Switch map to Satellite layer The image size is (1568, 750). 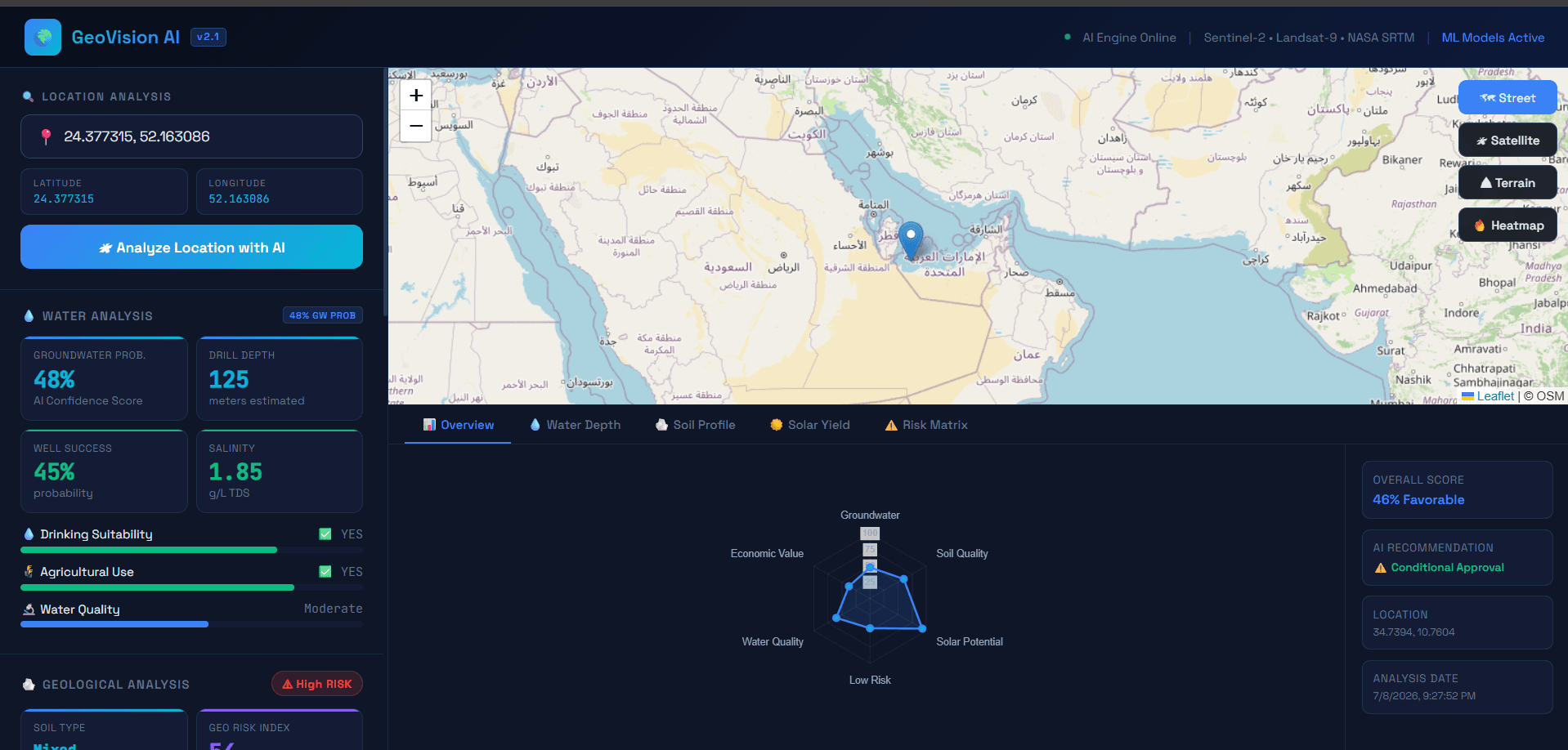[1508, 141]
